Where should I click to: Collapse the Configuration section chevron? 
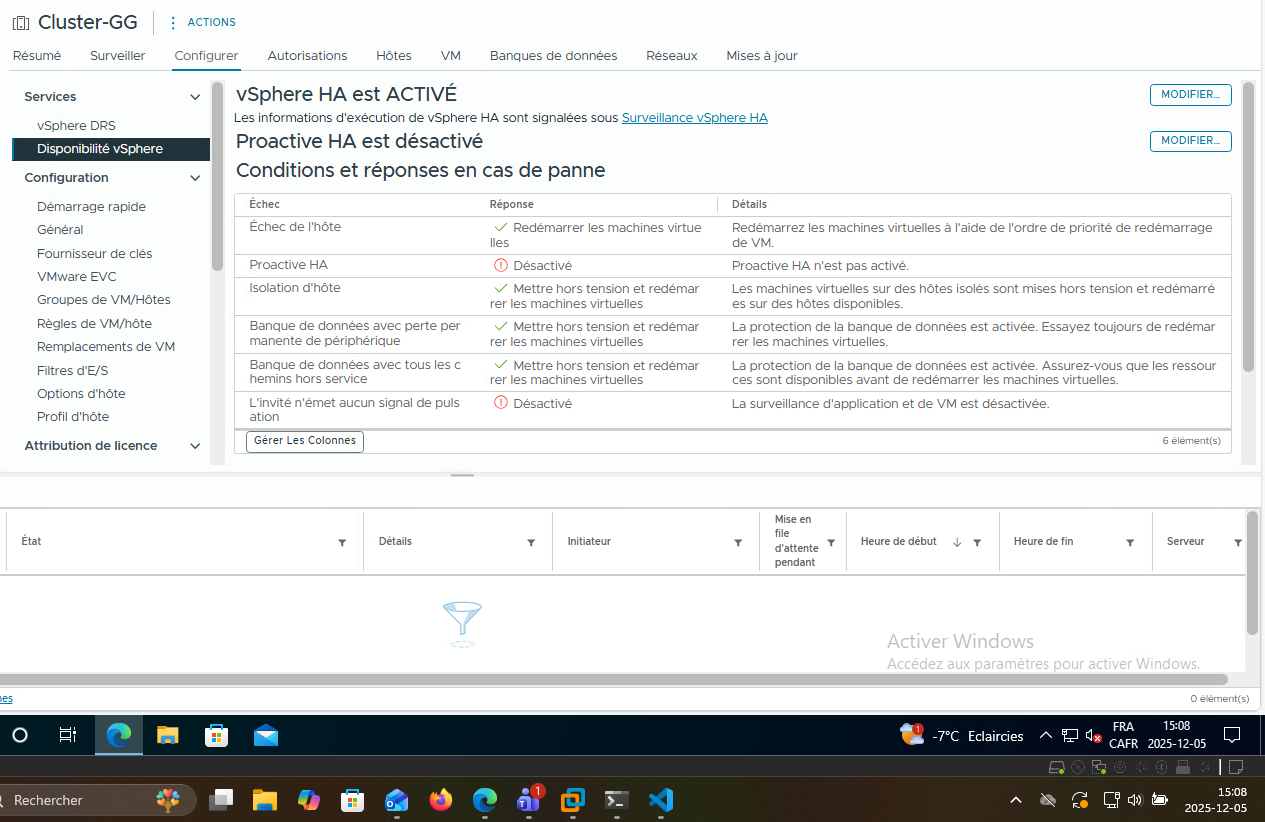click(x=195, y=178)
